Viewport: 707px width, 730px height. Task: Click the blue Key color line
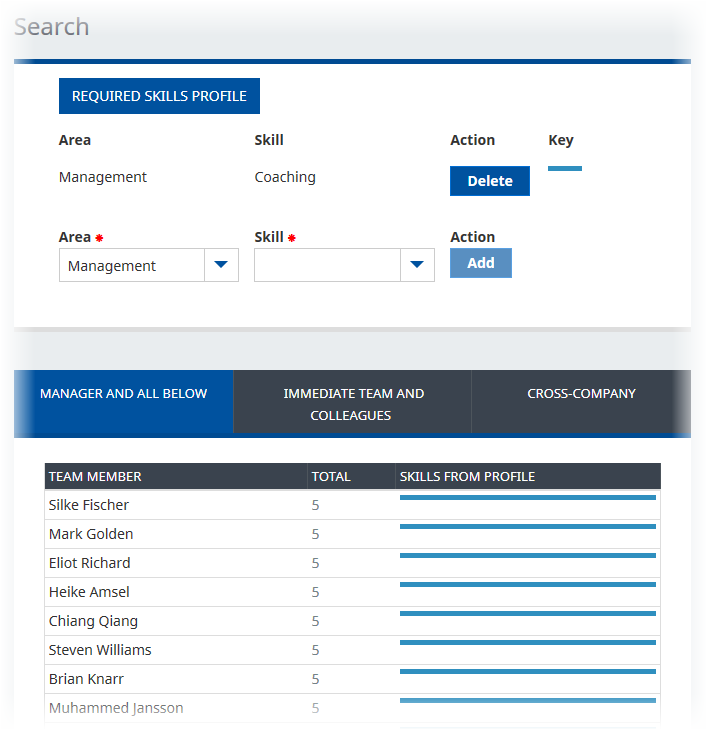(565, 168)
